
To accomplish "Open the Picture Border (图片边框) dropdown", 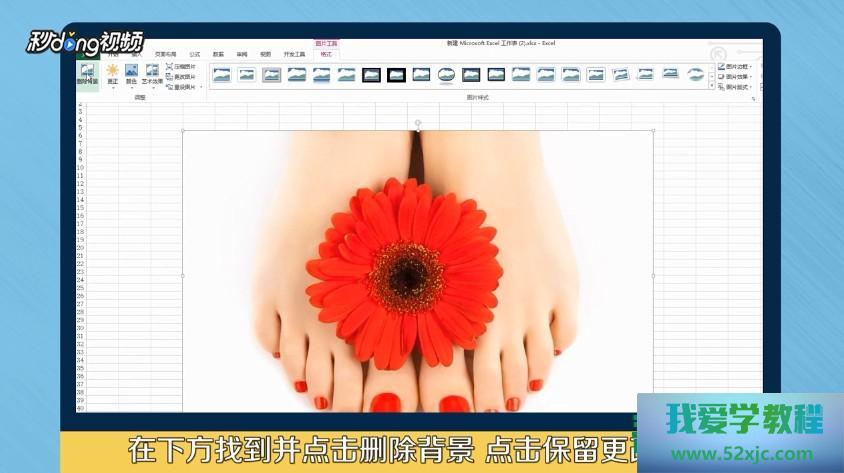I will pos(735,67).
